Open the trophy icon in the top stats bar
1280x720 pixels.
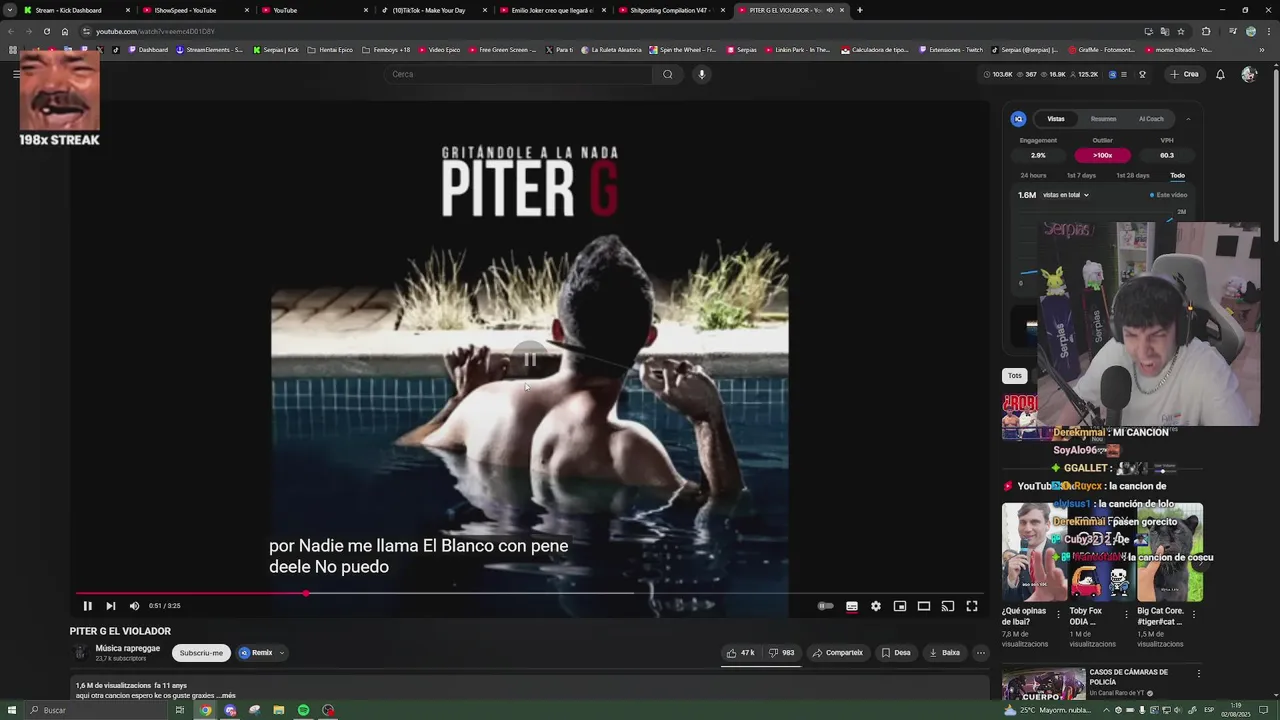point(1142,74)
